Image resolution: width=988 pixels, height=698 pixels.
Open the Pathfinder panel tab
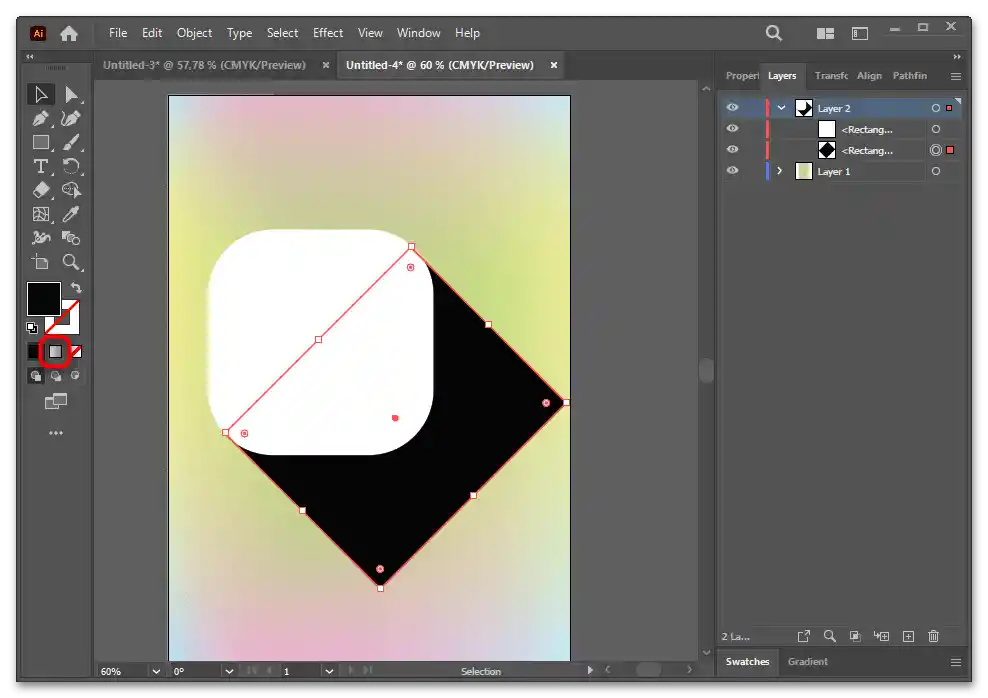pos(909,76)
